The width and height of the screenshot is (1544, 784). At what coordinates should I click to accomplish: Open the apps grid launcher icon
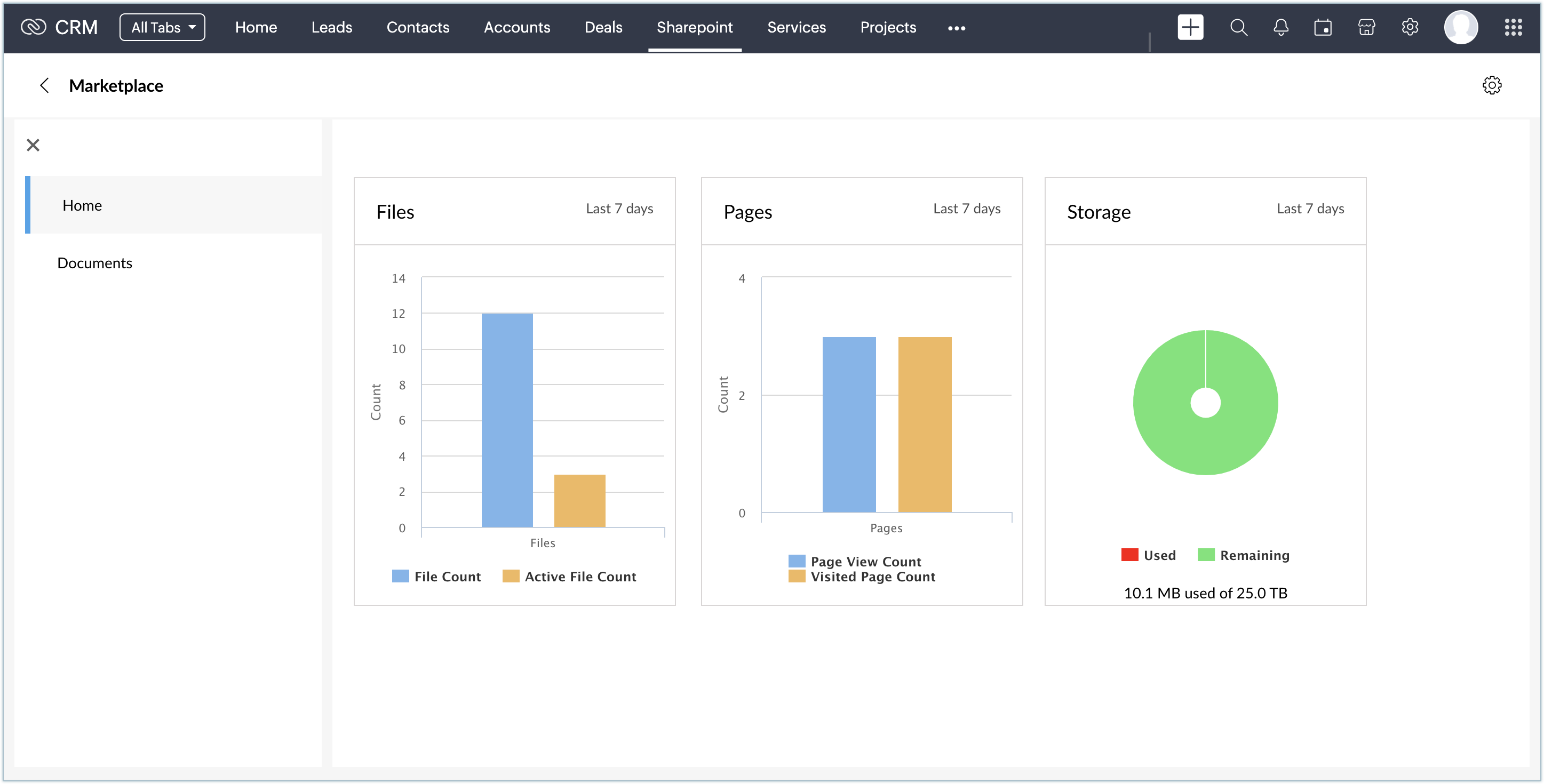(1513, 28)
